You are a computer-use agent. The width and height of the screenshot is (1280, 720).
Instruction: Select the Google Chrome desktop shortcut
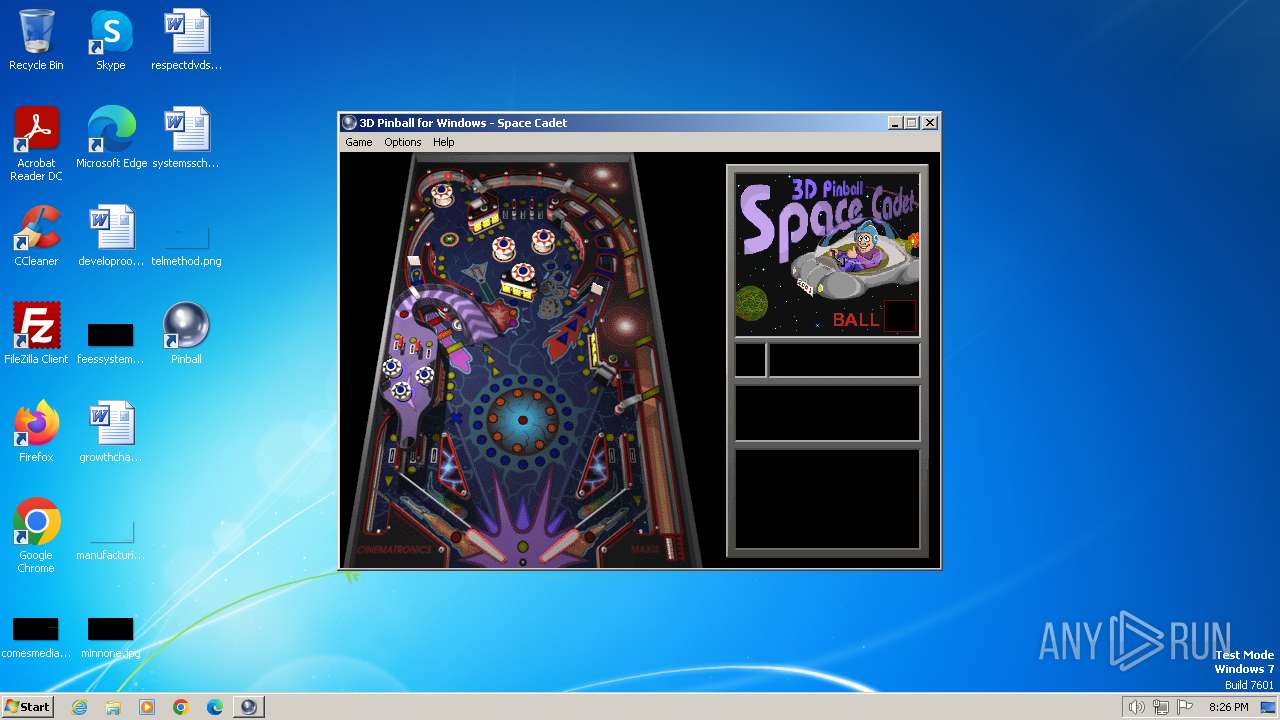(x=36, y=536)
